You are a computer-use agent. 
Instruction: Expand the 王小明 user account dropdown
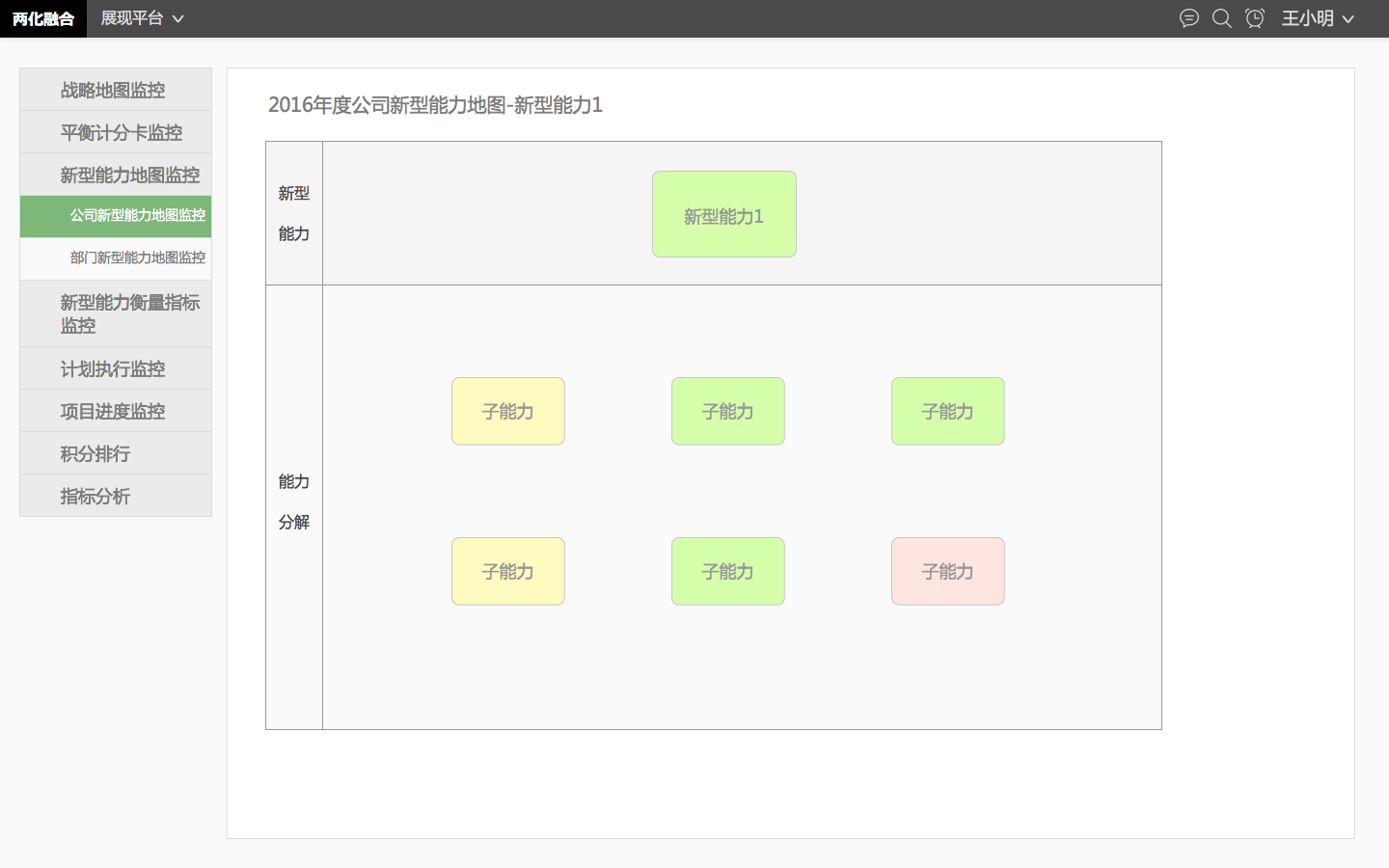coord(1318,18)
